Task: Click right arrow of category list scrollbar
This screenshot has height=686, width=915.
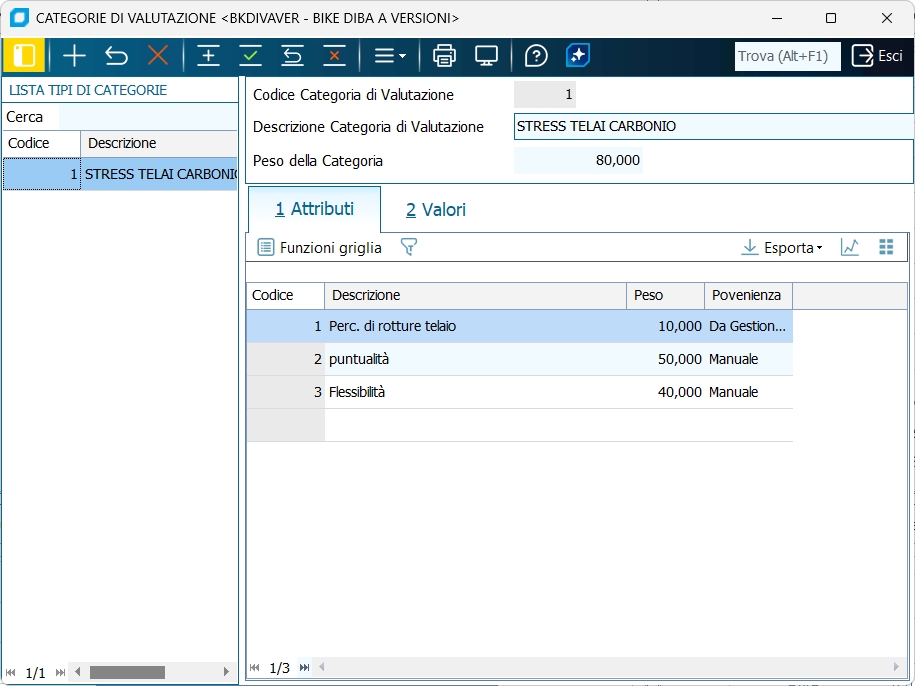Action: click(226, 672)
